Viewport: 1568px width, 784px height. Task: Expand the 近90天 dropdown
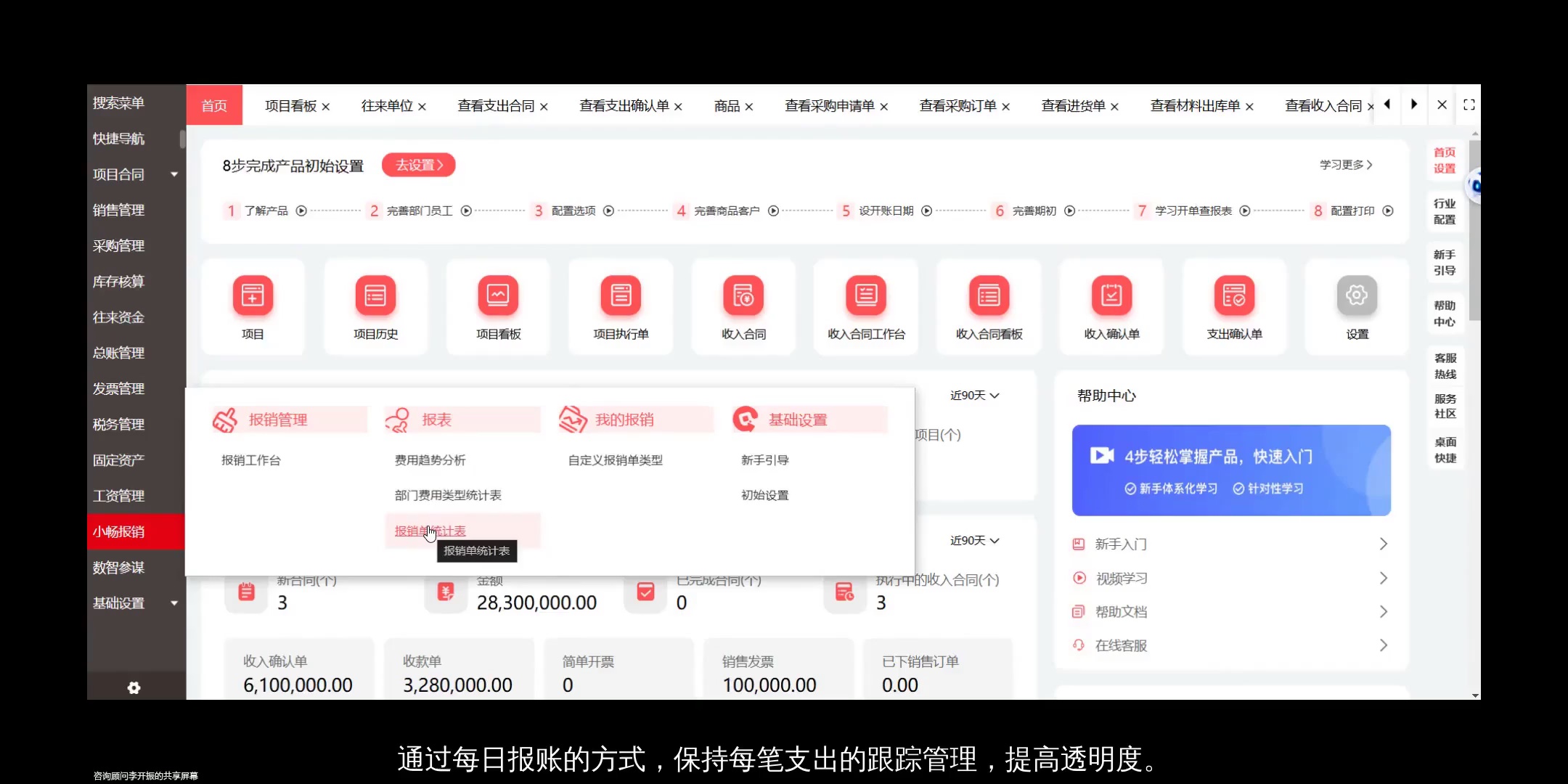coord(973,395)
